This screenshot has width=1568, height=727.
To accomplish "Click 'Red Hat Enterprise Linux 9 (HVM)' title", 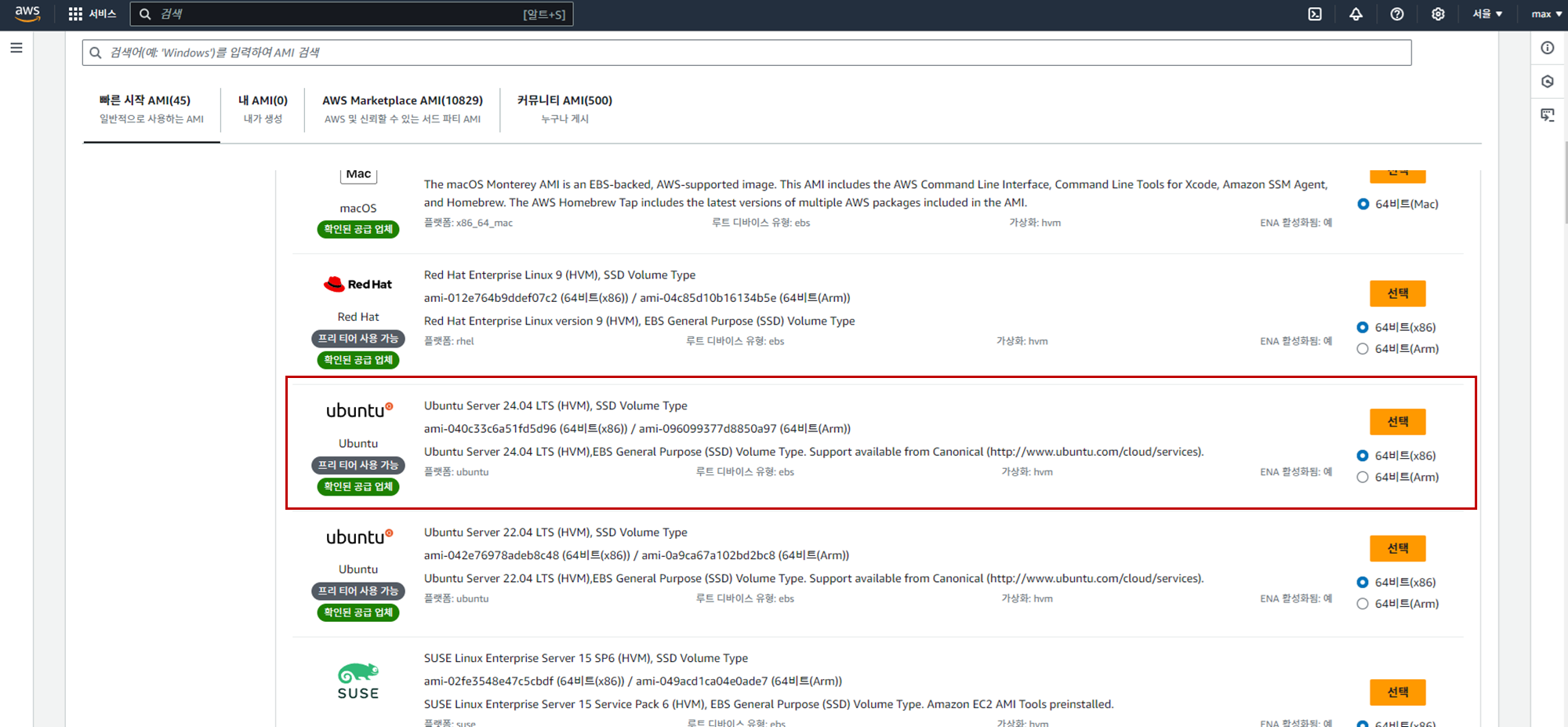I will point(560,275).
